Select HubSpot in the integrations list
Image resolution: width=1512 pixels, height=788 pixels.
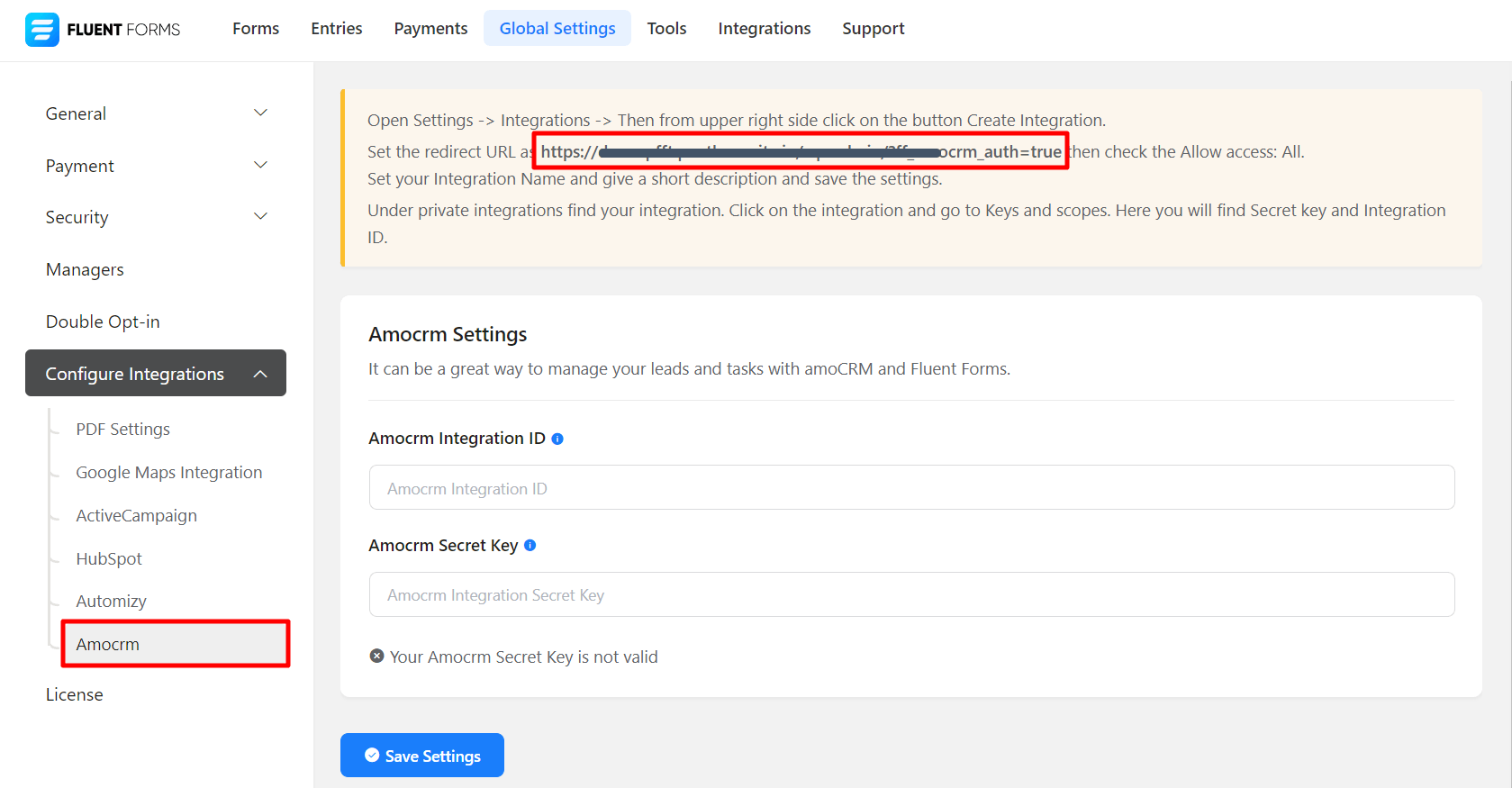click(109, 558)
